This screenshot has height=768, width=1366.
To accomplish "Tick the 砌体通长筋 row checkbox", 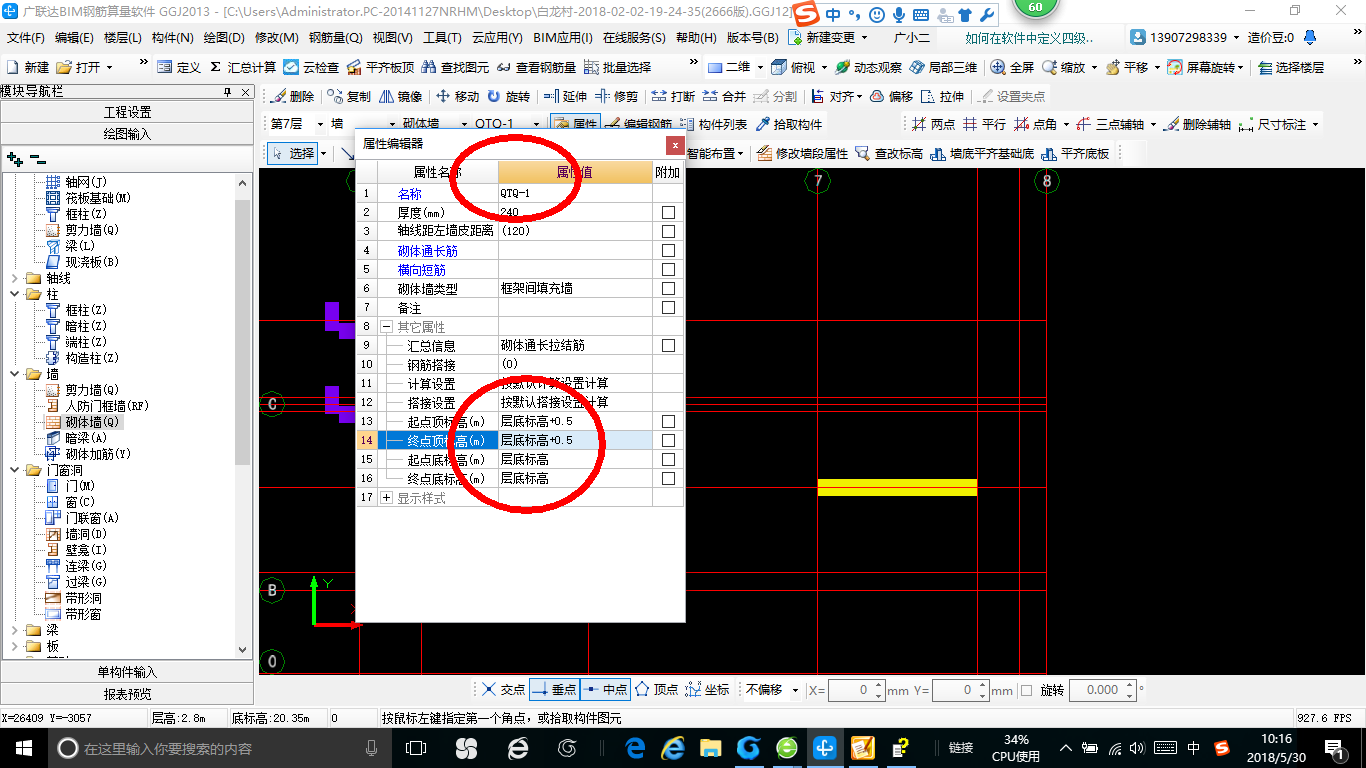I will pos(668,250).
